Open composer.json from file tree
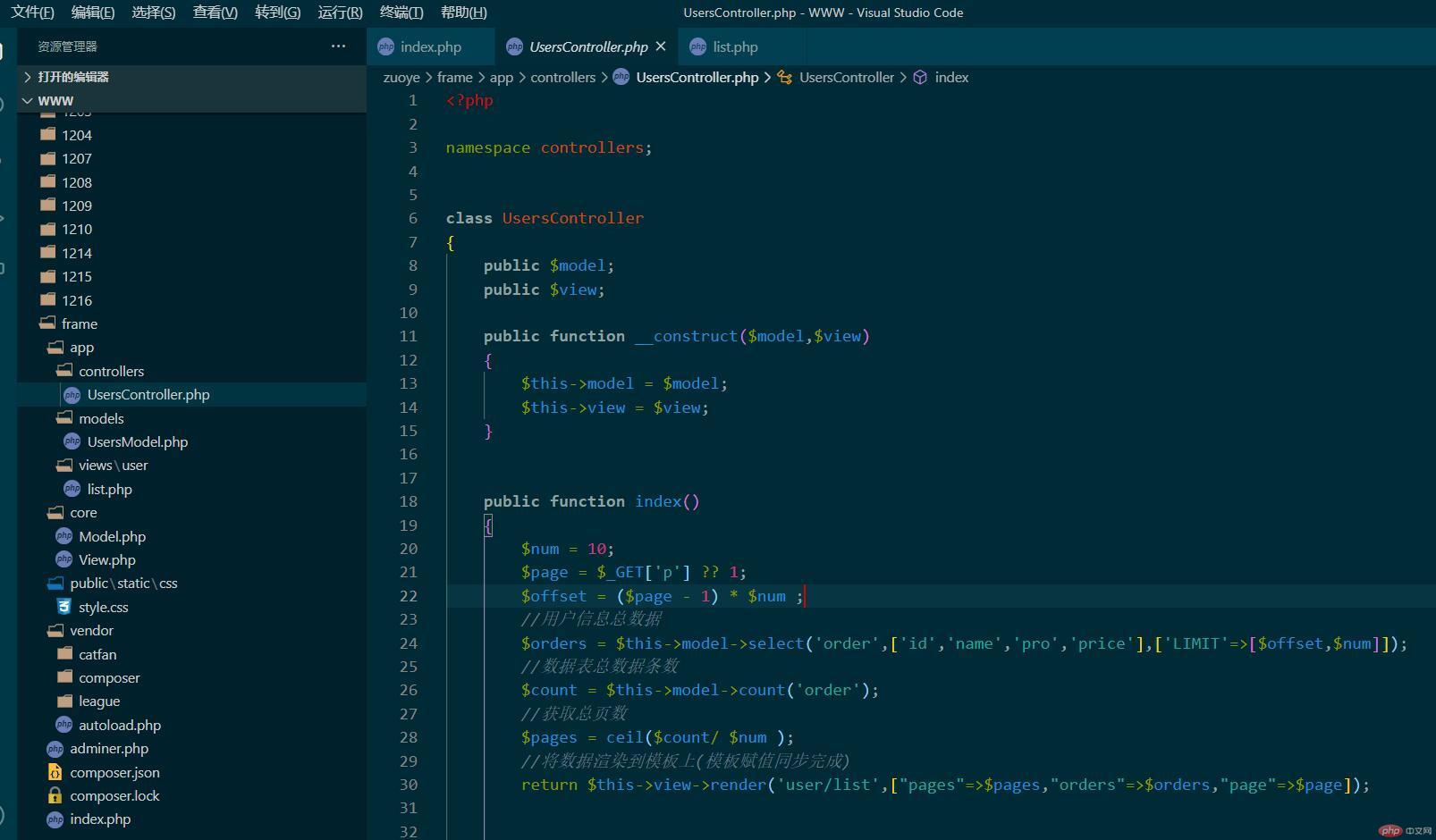Image resolution: width=1436 pixels, height=840 pixels. point(191,772)
